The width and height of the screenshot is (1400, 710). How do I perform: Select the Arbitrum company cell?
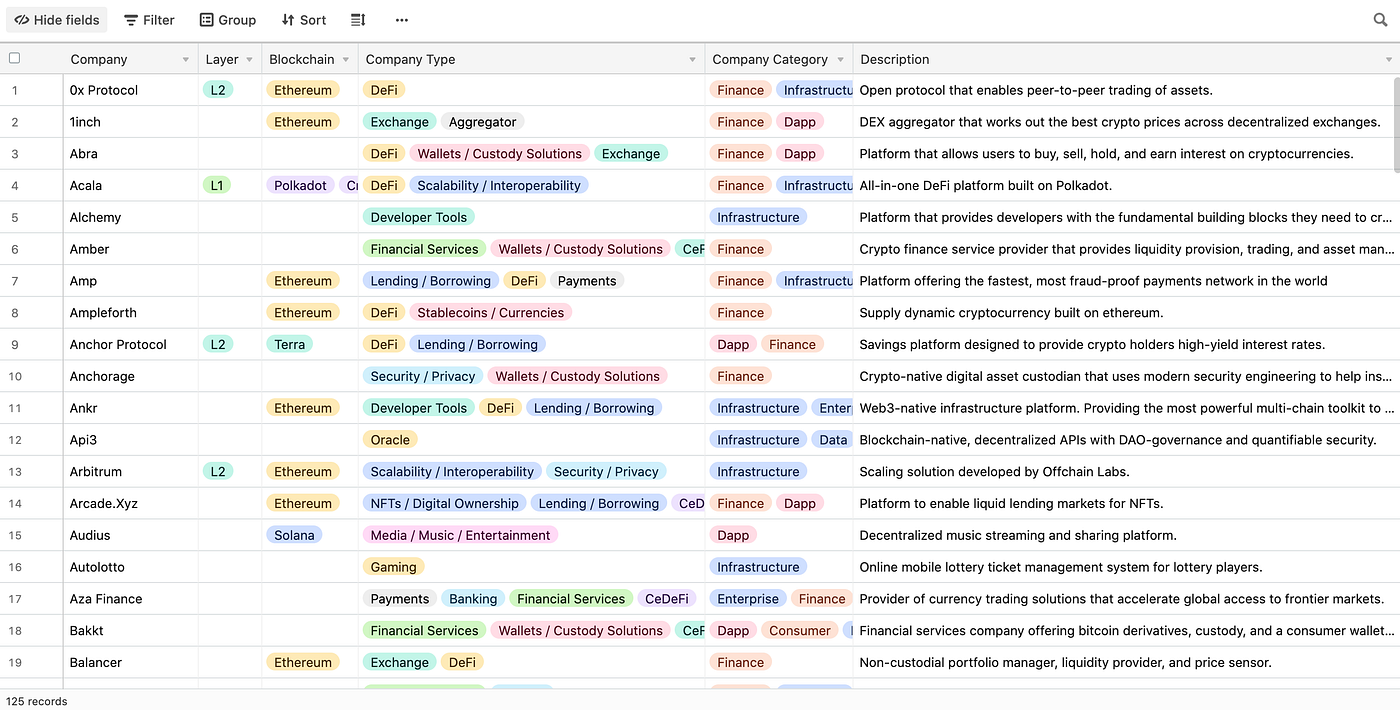(130, 472)
